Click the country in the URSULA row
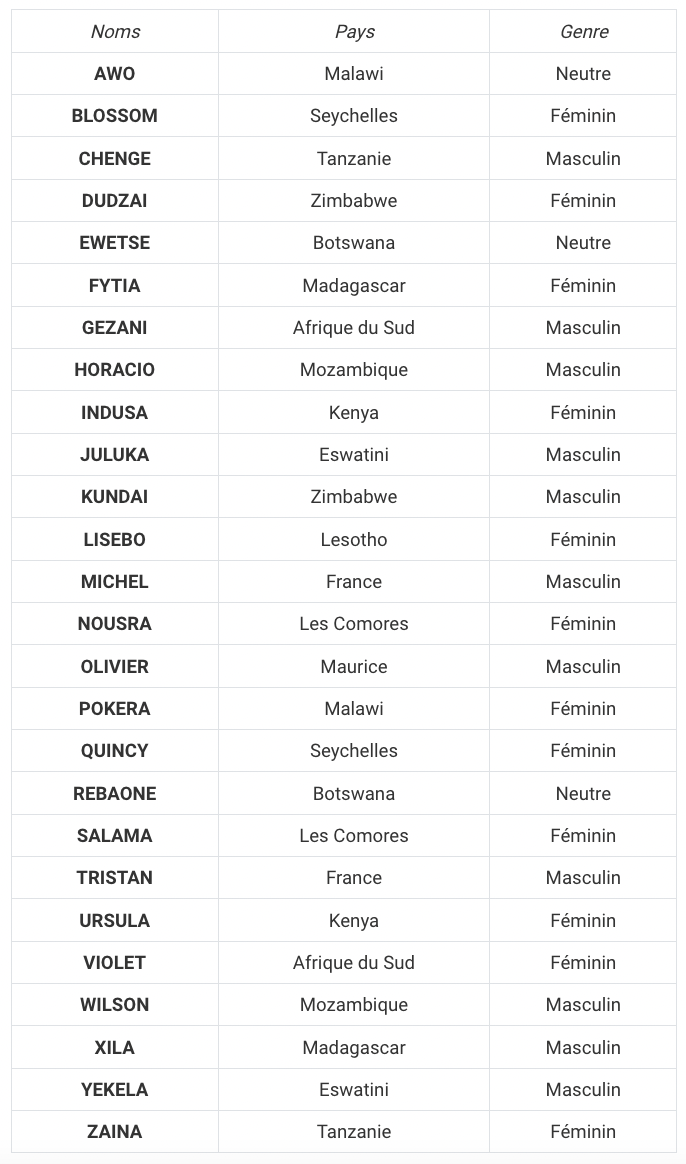686x1164 pixels. 354,921
